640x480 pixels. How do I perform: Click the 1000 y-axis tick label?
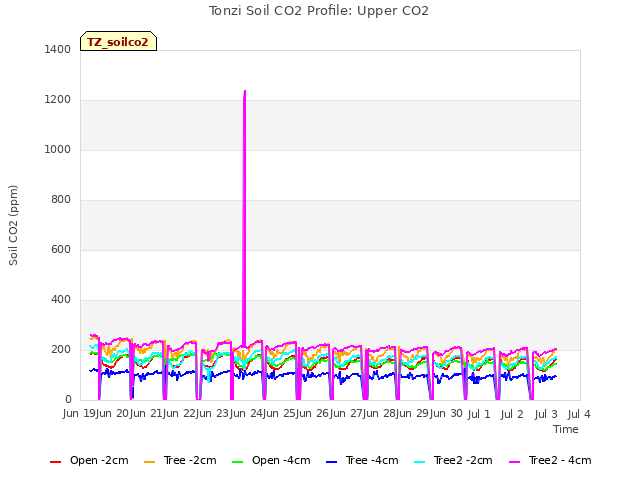pos(58,149)
